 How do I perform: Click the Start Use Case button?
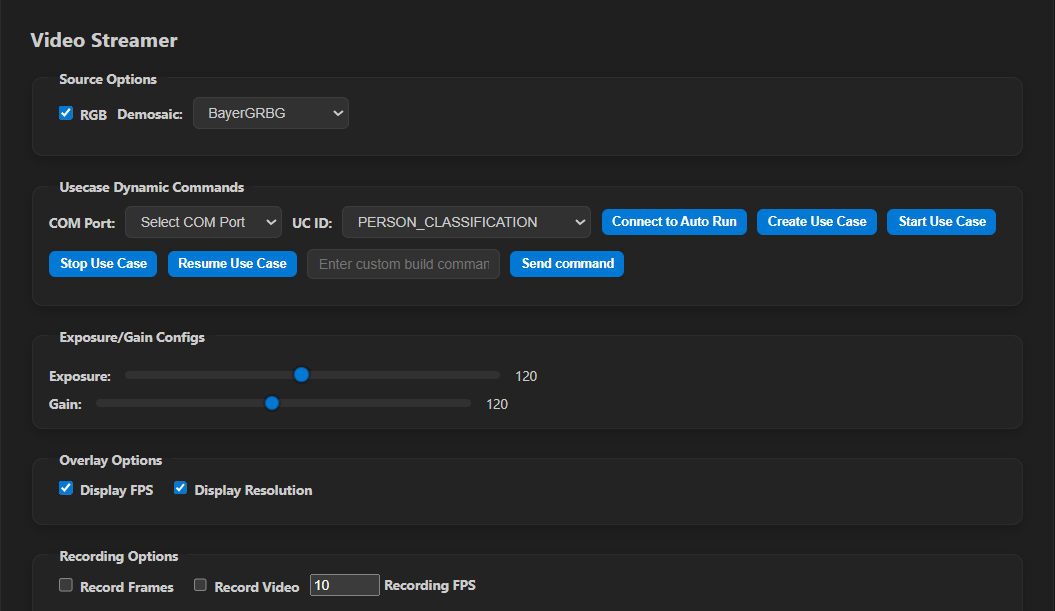(x=941, y=222)
